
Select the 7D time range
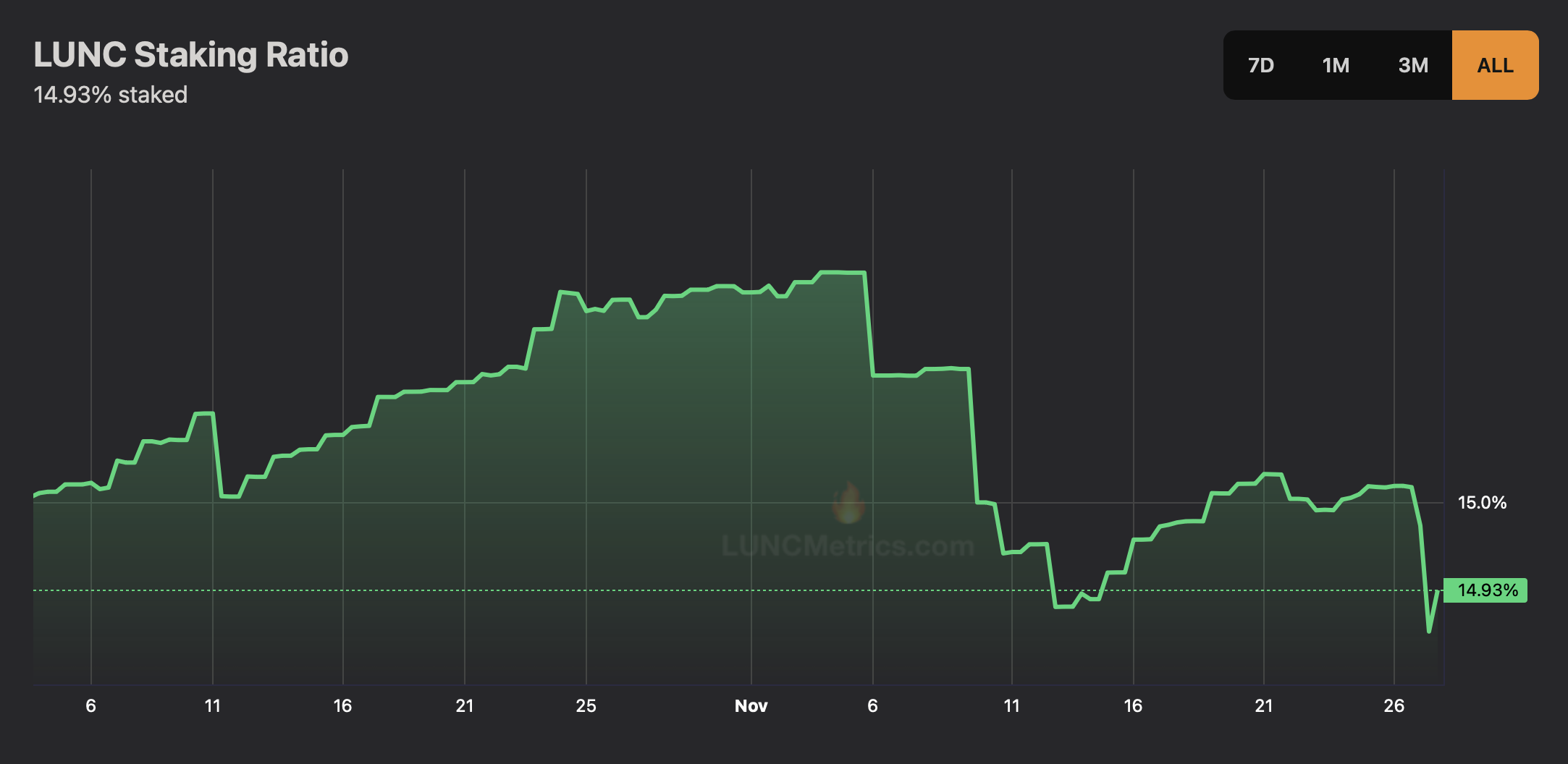click(x=1261, y=65)
